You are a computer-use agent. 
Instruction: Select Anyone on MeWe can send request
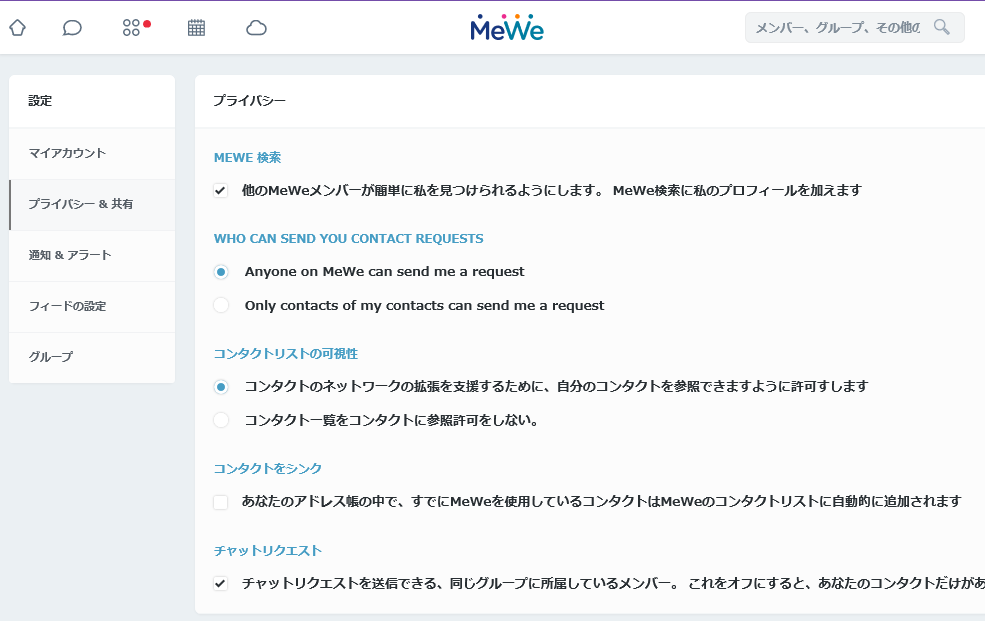221,272
